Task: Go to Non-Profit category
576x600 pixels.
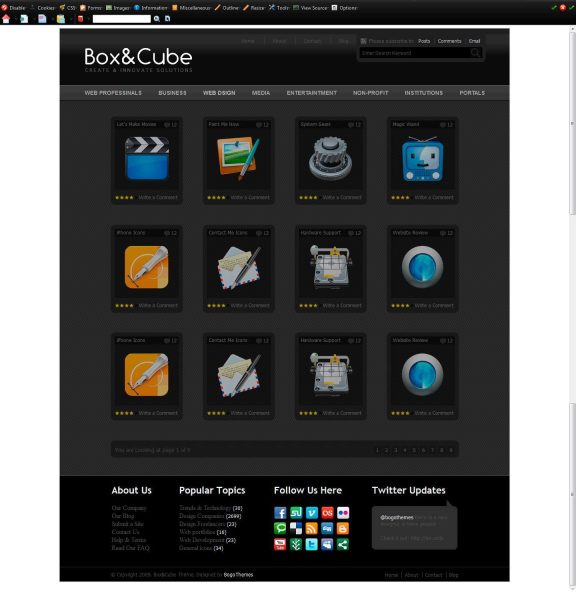Action: tap(370, 93)
